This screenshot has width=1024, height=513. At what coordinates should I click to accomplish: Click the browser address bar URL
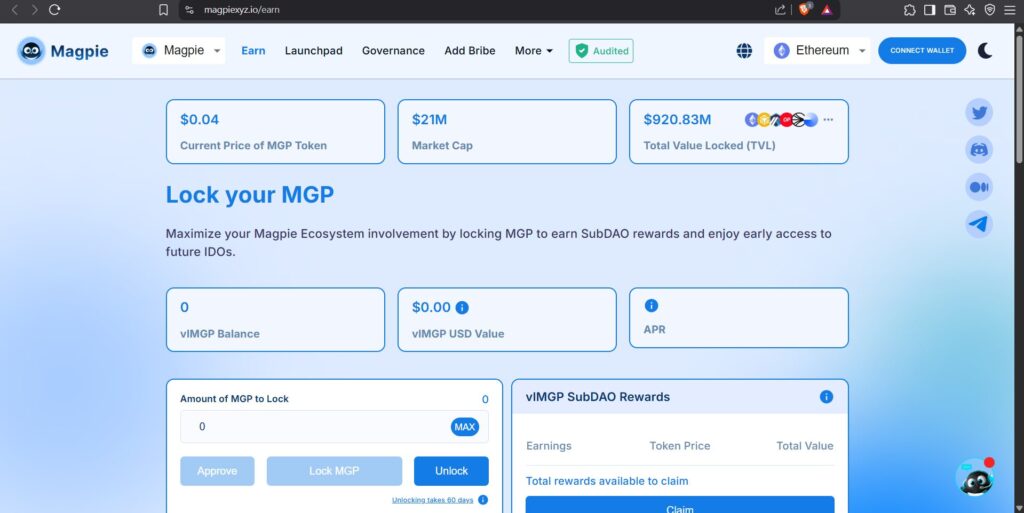242,10
